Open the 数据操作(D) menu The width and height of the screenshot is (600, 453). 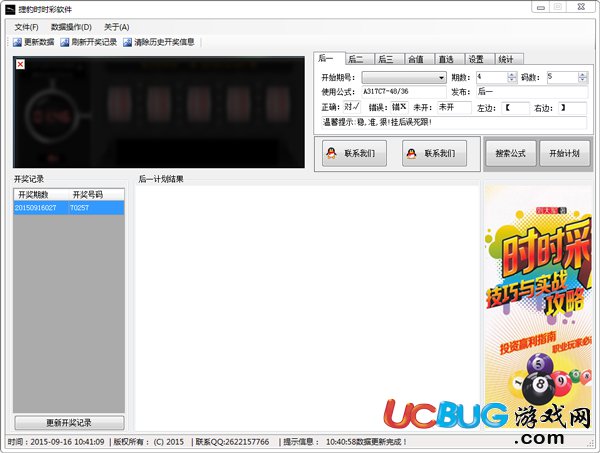click(x=71, y=27)
